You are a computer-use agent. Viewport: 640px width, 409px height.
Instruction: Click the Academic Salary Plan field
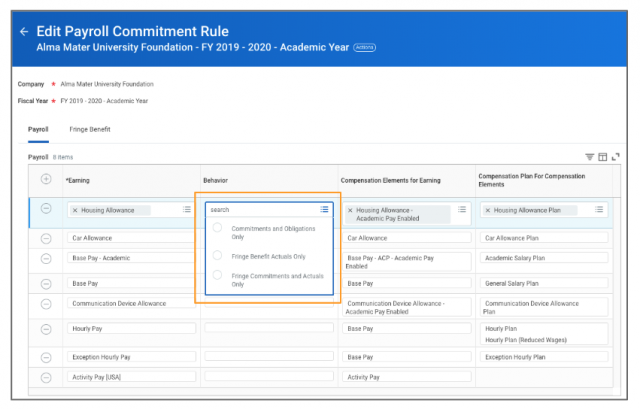[544, 258]
